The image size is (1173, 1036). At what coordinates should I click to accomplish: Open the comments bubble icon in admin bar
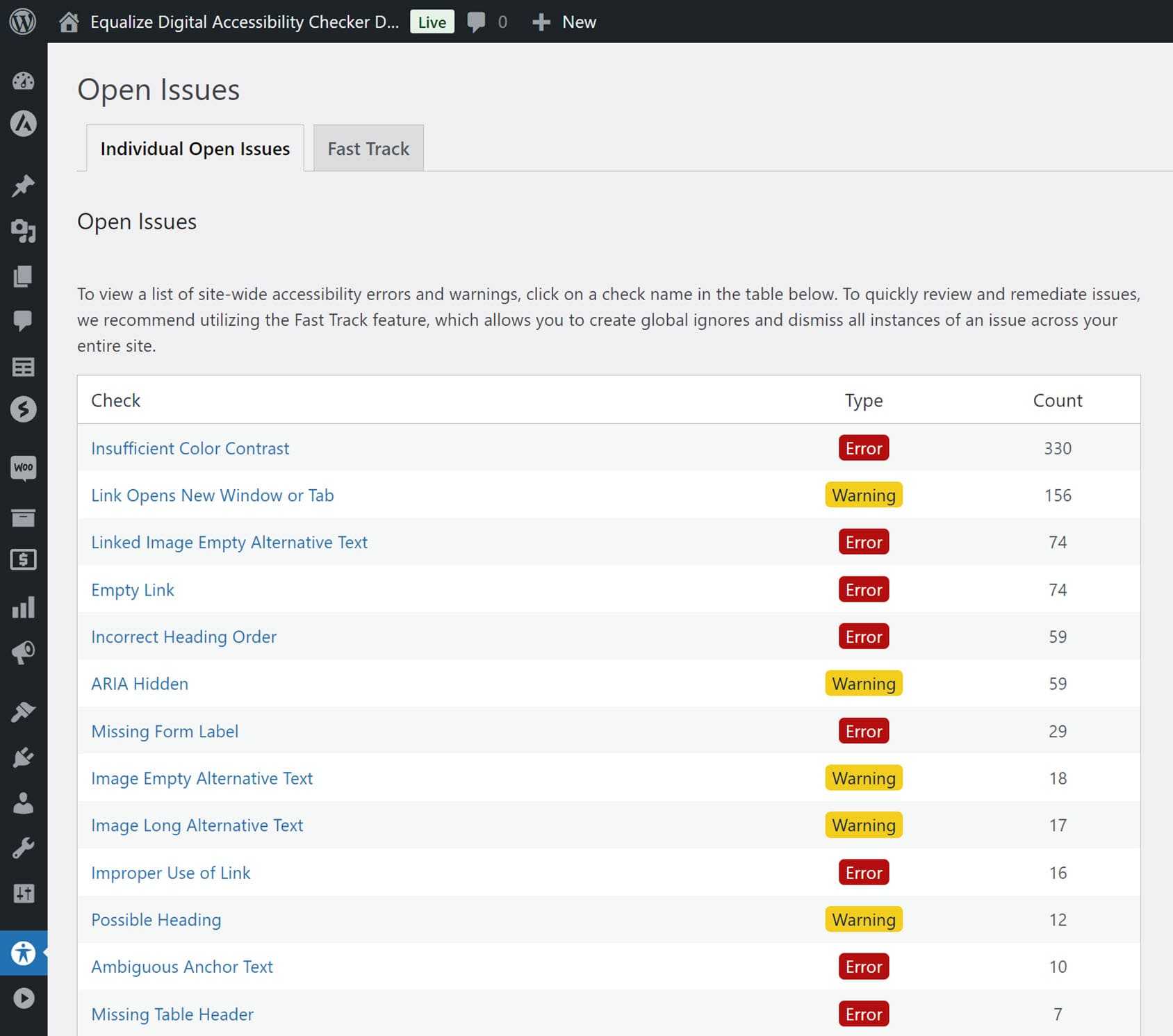[x=476, y=22]
